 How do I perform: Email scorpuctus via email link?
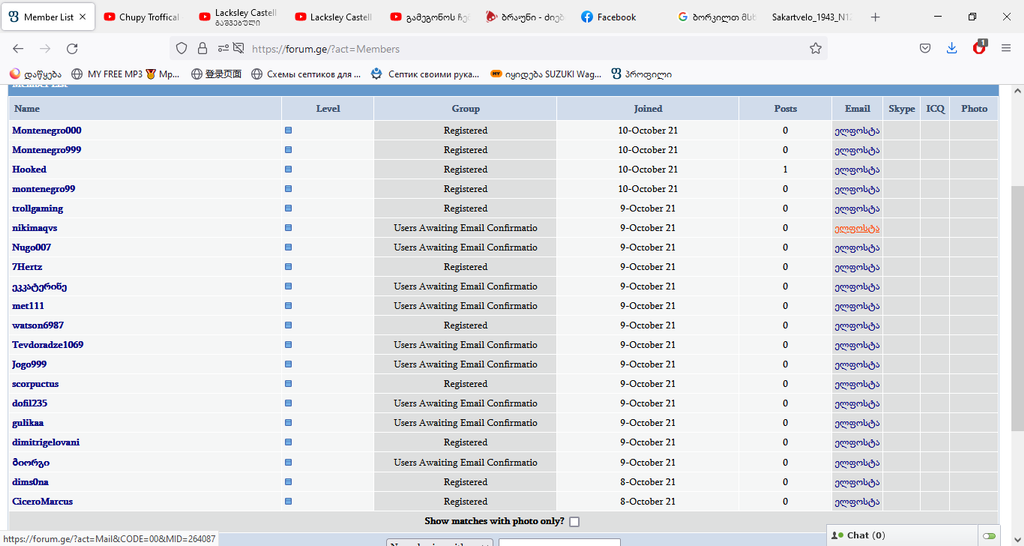(856, 384)
